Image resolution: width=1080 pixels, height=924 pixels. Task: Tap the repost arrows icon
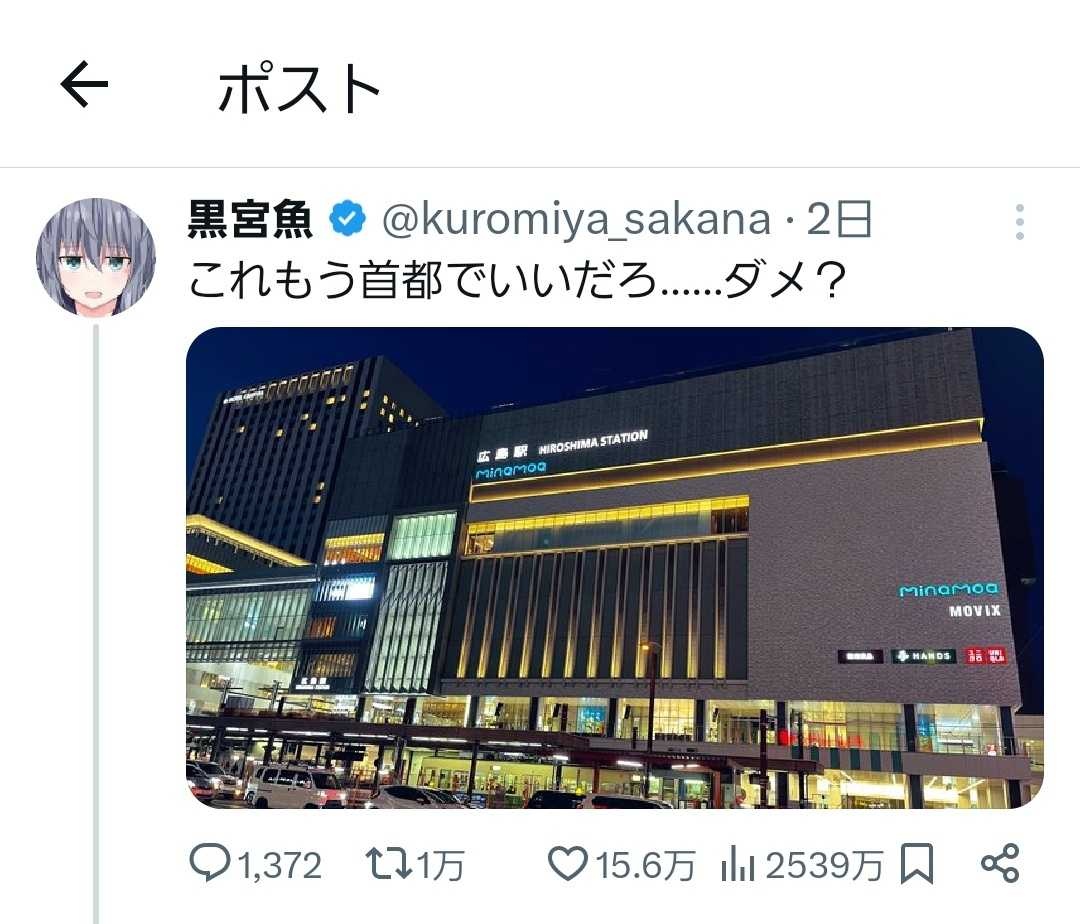(388, 864)
